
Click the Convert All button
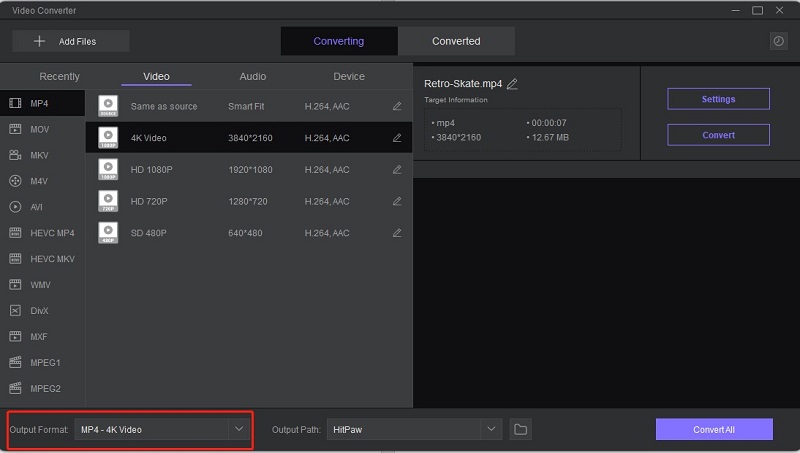pos(714,430)
